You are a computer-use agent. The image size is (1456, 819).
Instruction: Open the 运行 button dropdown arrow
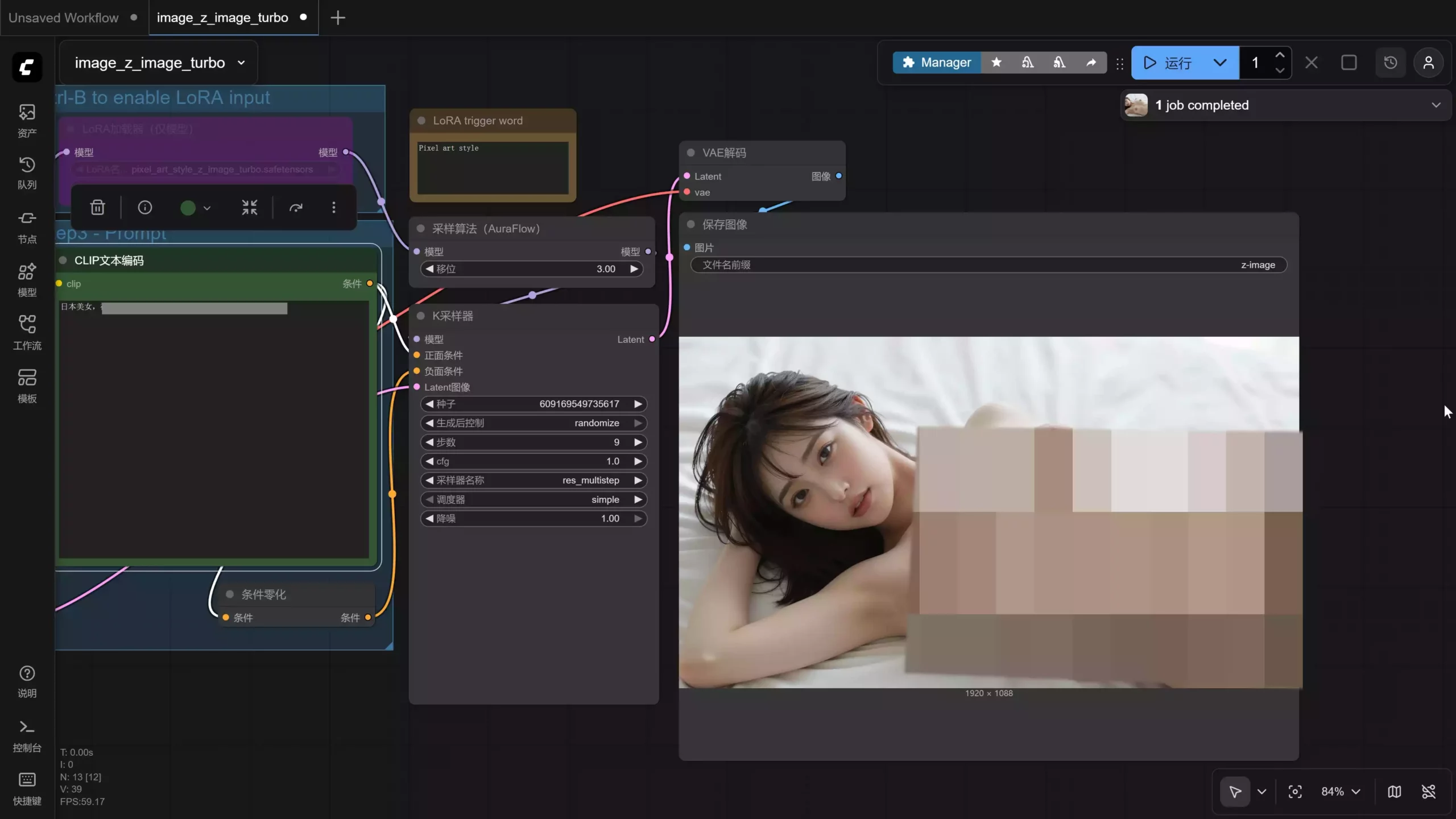pos(1219,63)
